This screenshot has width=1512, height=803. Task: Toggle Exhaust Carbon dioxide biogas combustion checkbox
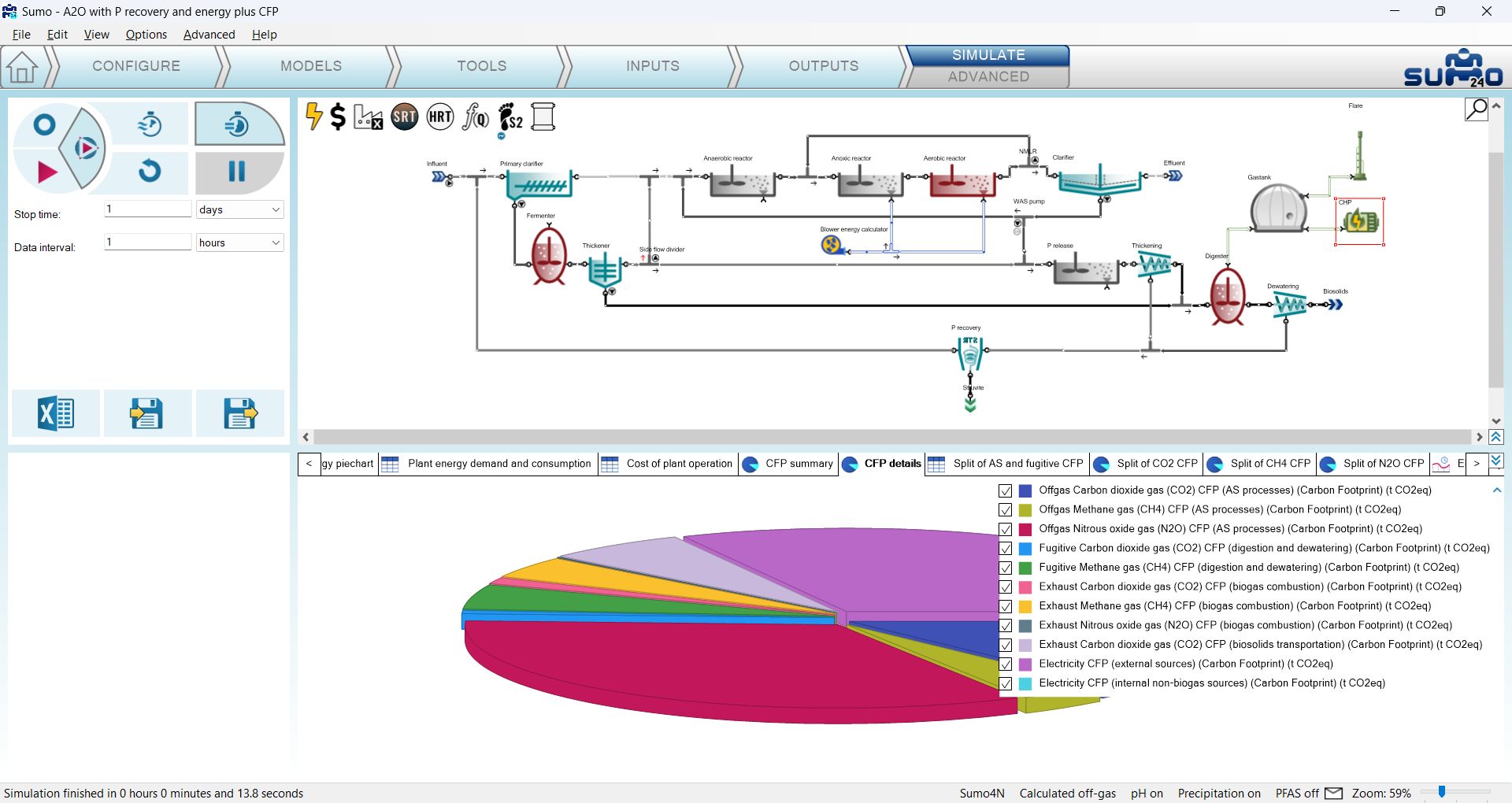coord(1006,587)
